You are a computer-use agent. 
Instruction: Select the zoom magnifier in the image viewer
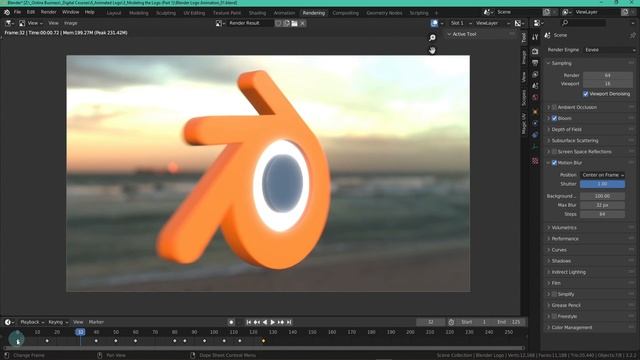point(432,38)
